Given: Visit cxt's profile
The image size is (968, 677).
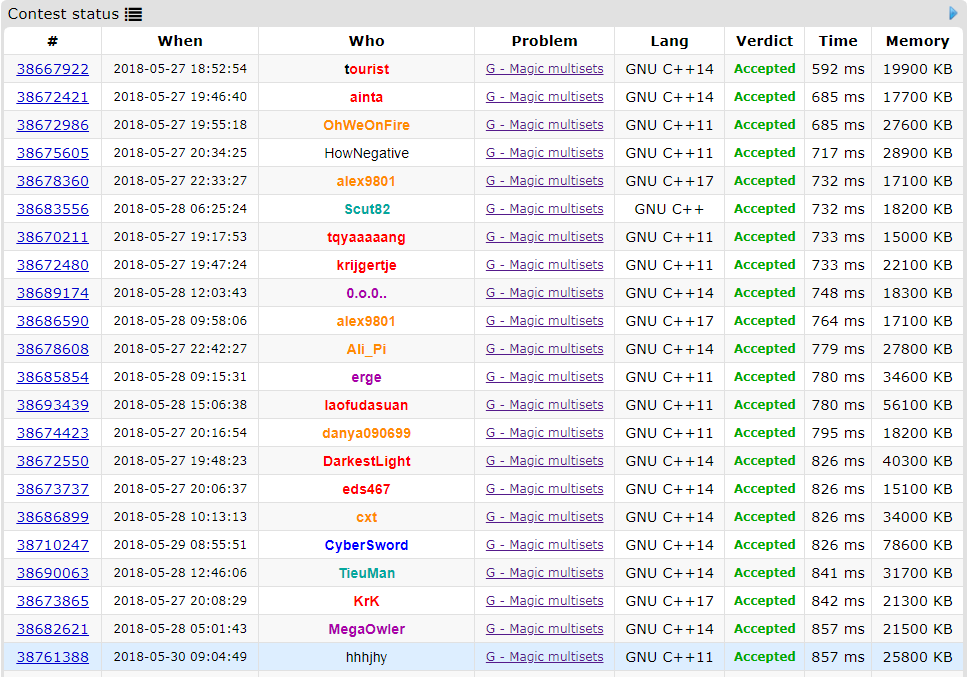Looking at the screenshot, I should click(367, 517).
